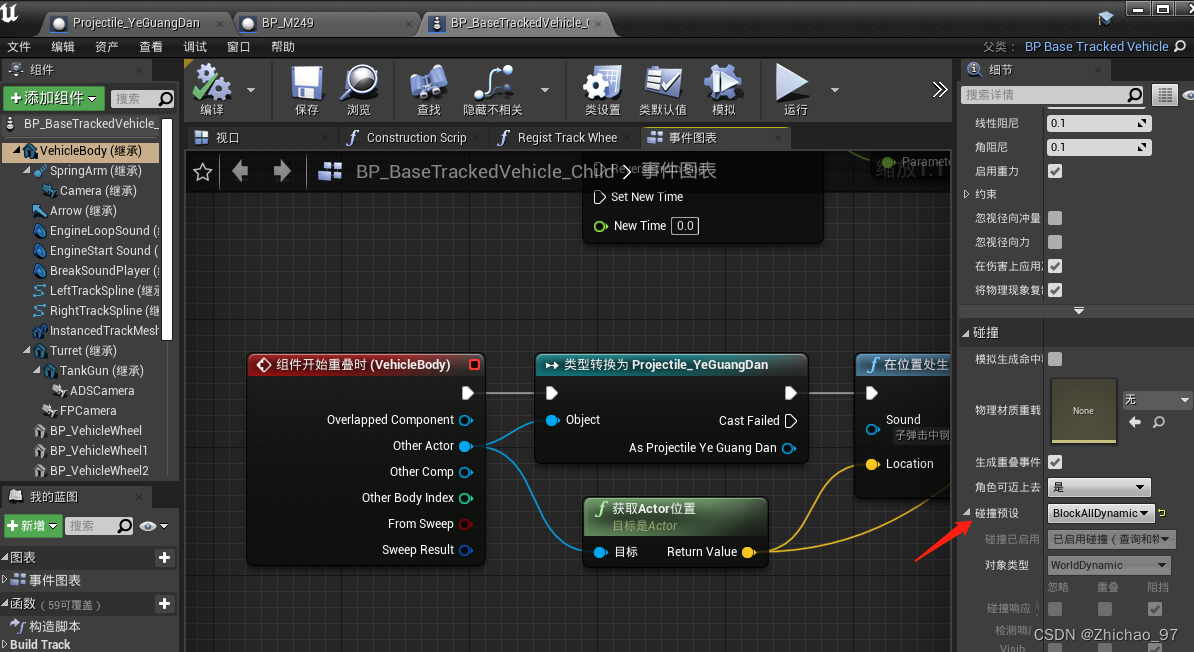Enable 模拟生成命中 checkbox
Image resolution: width=1194 pixels, height=652 pixels.
coord(1055,359)
